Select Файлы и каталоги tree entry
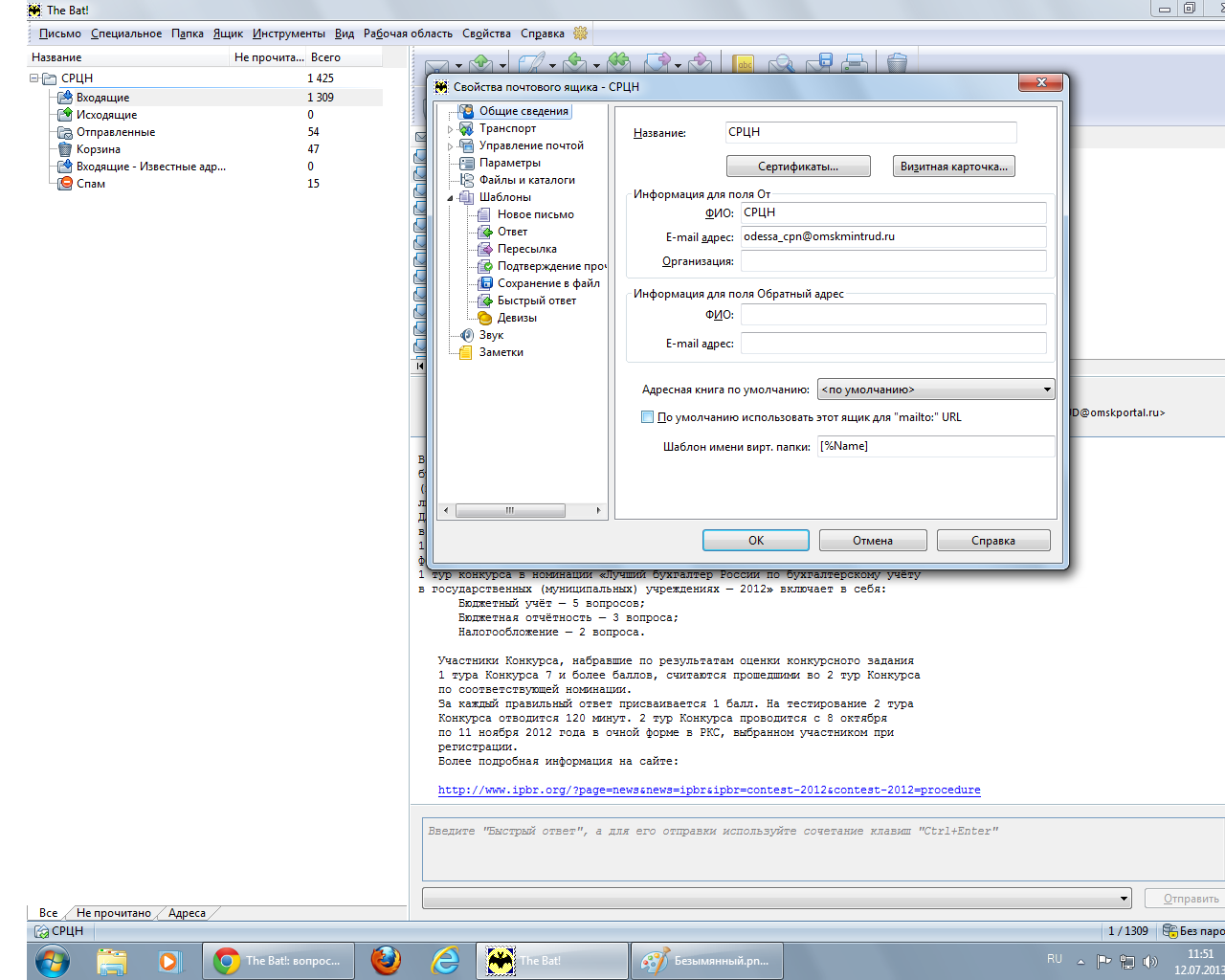The image size is (1225, 980). coord(526,180)
